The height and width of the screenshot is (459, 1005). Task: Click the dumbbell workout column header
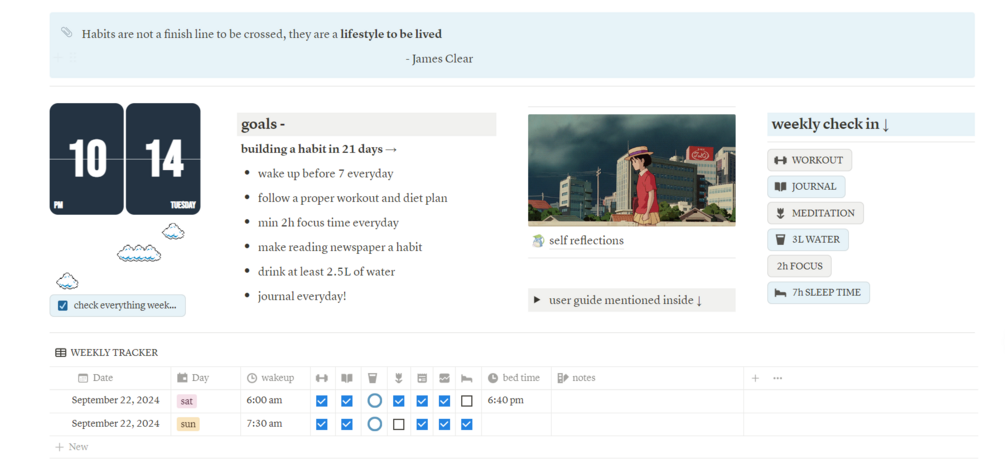pyautogui.click(x=322, y=378)
